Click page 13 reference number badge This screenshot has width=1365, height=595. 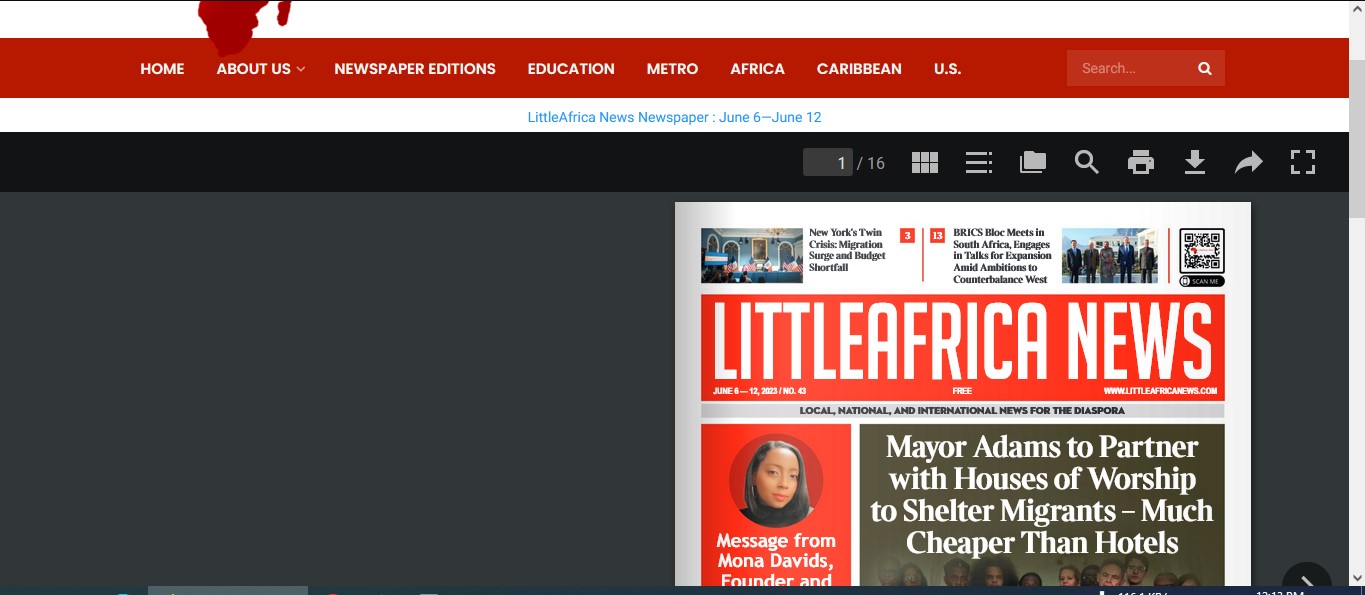[x=937, y=236]
